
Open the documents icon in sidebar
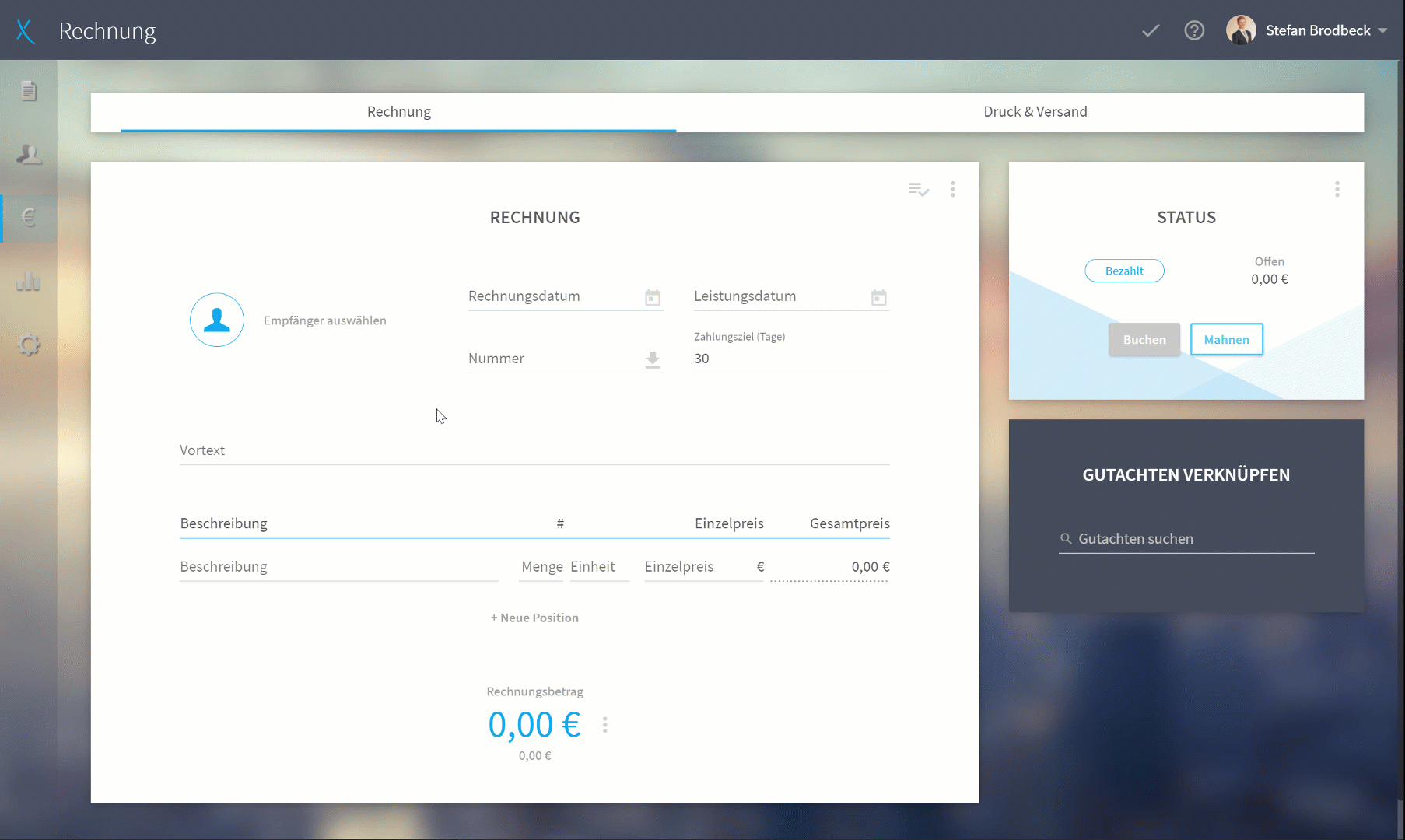(x=29, y=91)
